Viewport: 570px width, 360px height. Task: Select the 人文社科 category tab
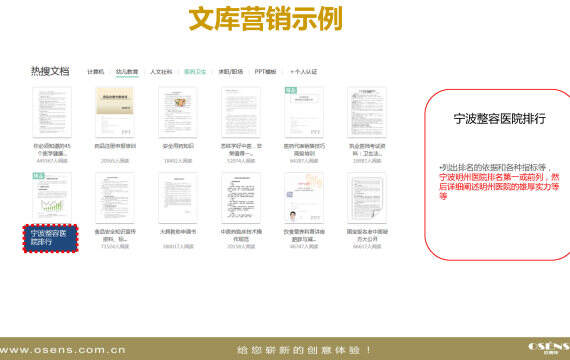pyautogui.click(x=161, y=72)
